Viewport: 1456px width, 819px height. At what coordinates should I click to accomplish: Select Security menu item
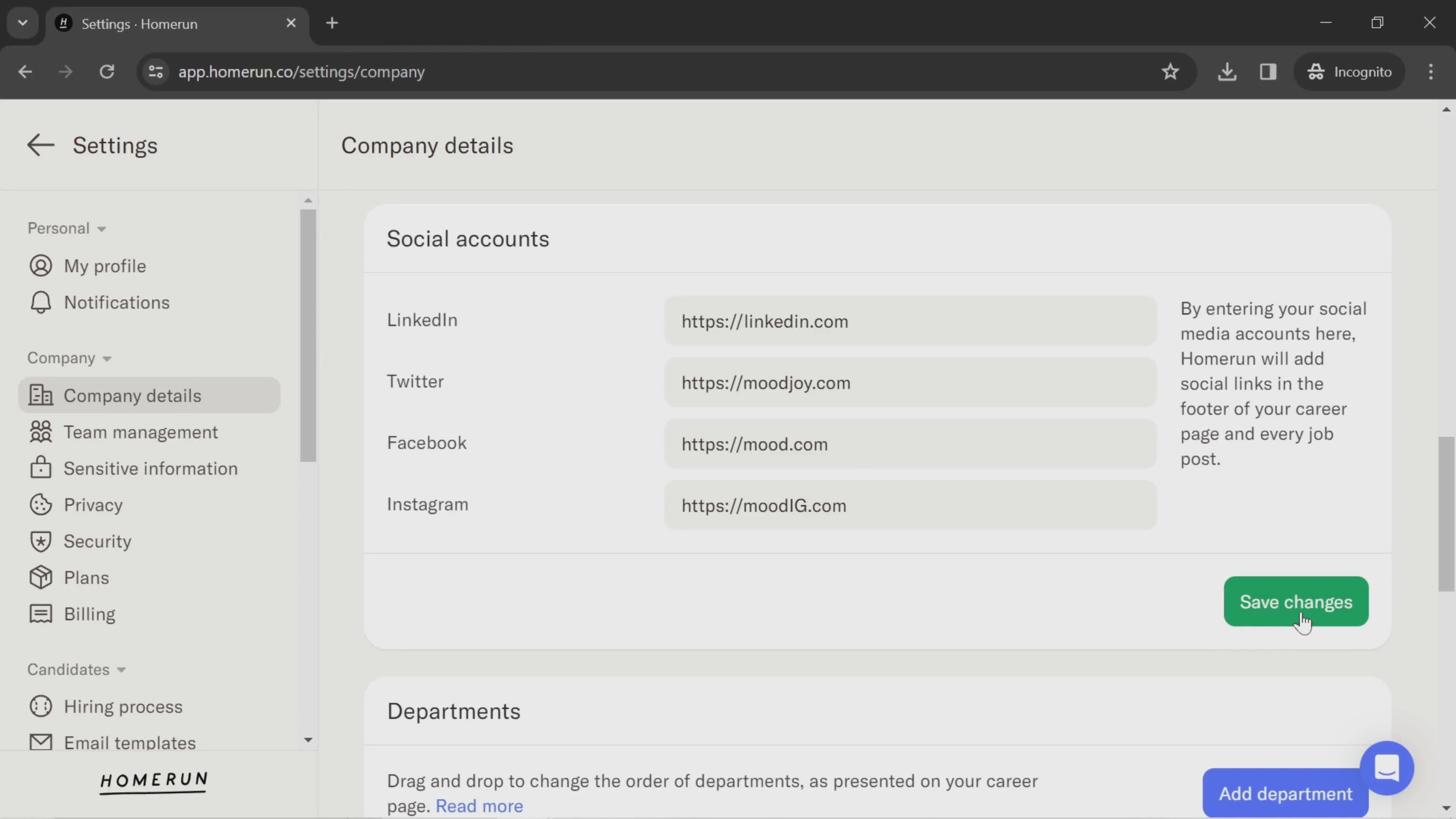click(x=149, y=541)
